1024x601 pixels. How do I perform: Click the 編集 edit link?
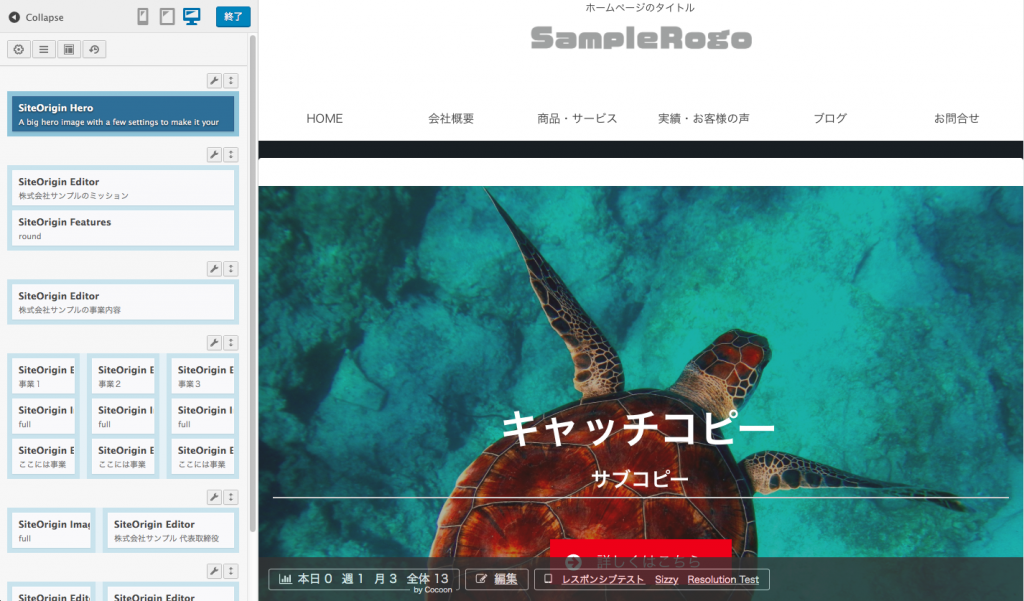(x=497, y=579)
